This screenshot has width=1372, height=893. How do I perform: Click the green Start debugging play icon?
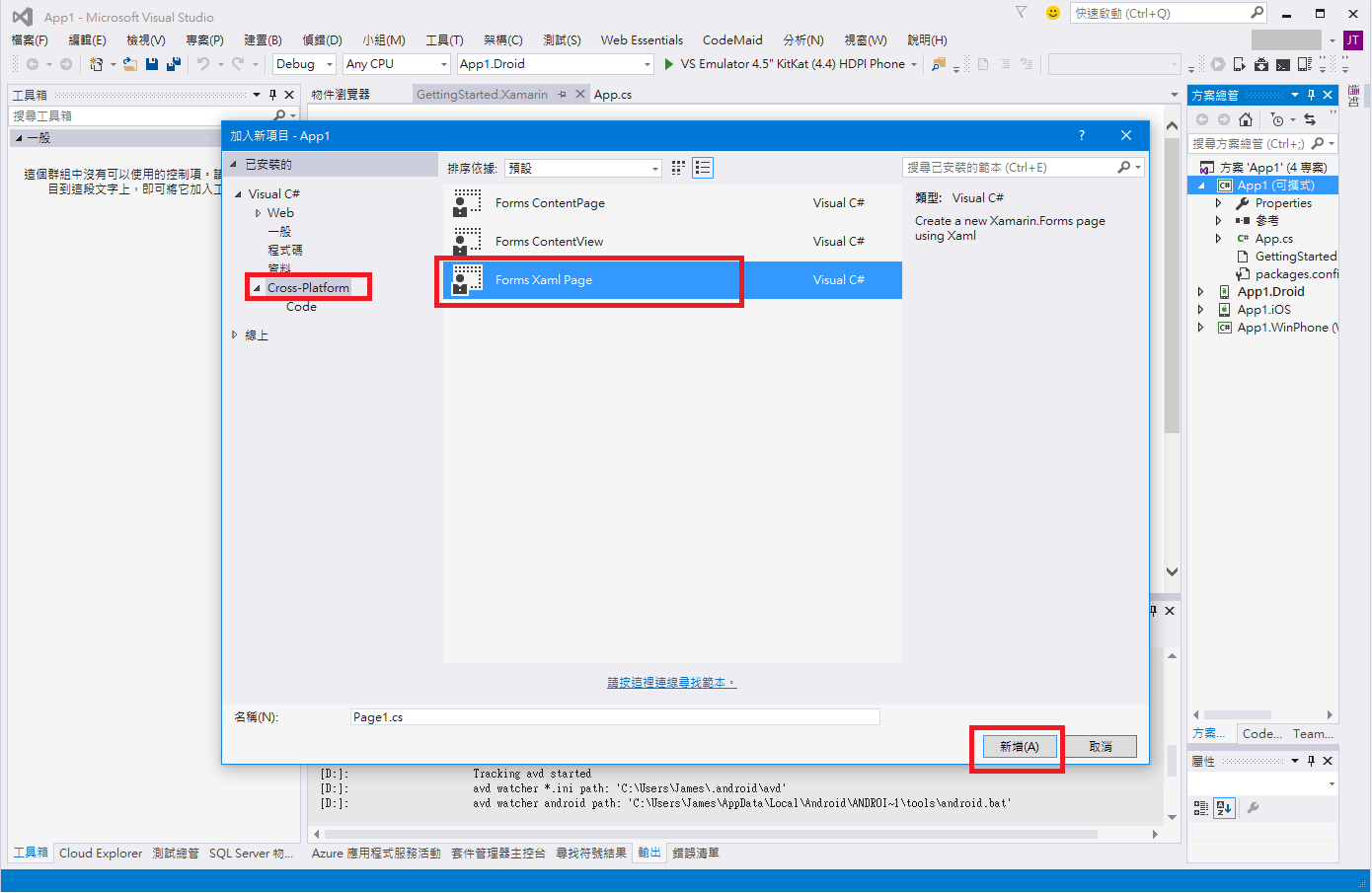(668, 64)
